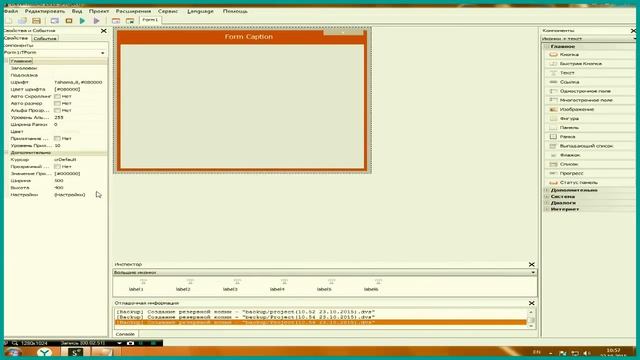The image size is (640, 360).
Task: Open the Console tab
Action: [x=125, y=334]
